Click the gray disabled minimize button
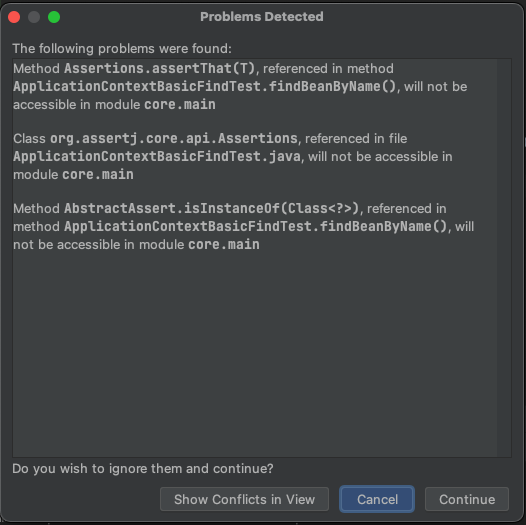The width and height of the screenshot is (526, 525). (x=34, y=17)
